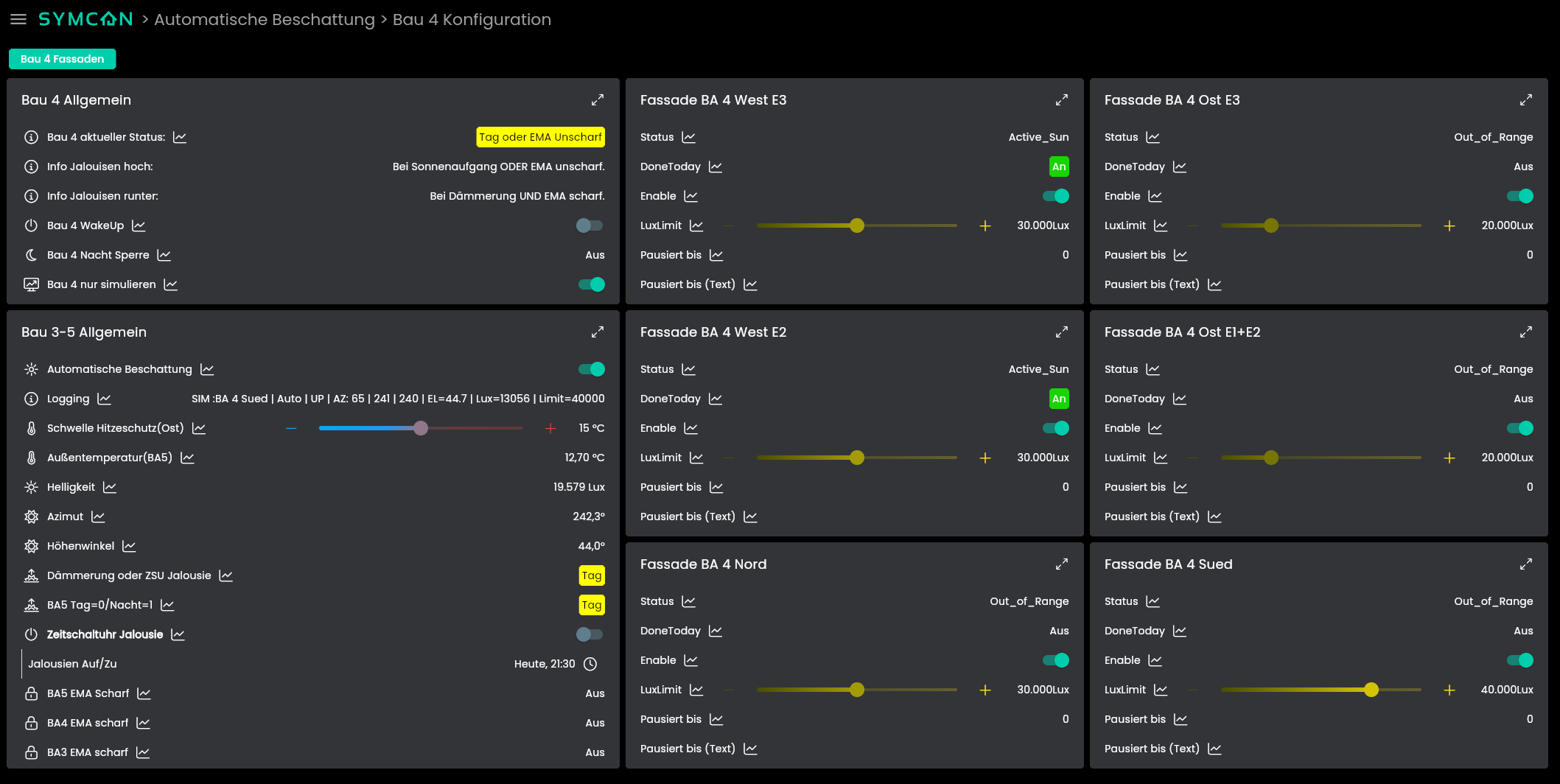
Task: Toggle the Bau 4 WakeUp switch
Action: point(590,225)
